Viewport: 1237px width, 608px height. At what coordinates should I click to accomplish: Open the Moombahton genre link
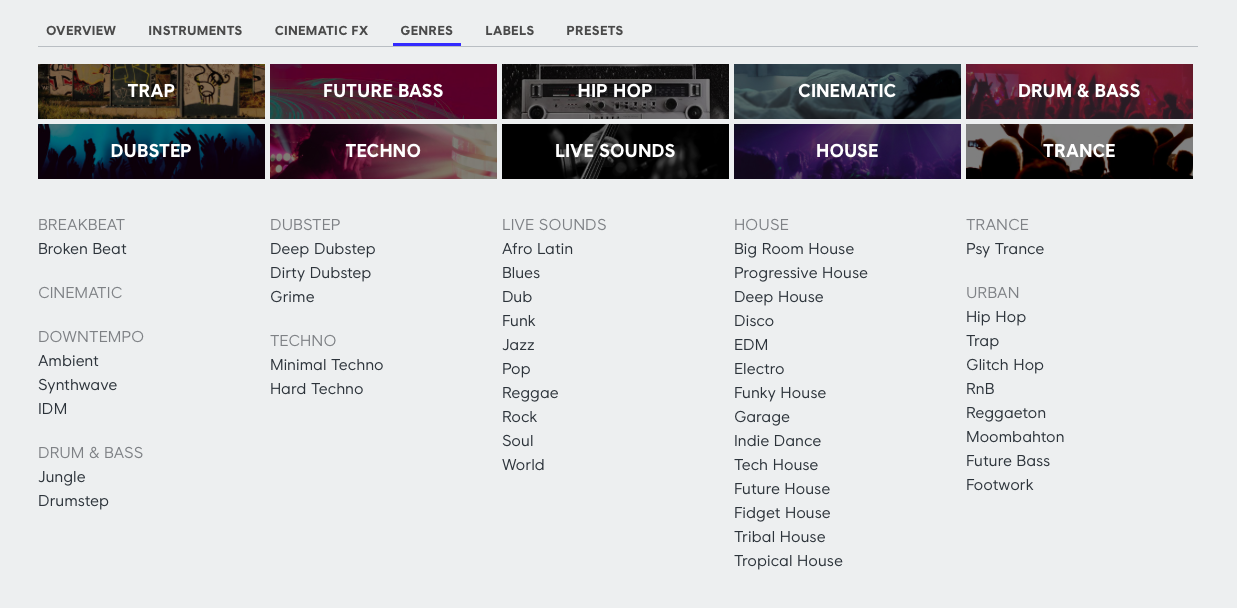click(x=1015, y=437)
